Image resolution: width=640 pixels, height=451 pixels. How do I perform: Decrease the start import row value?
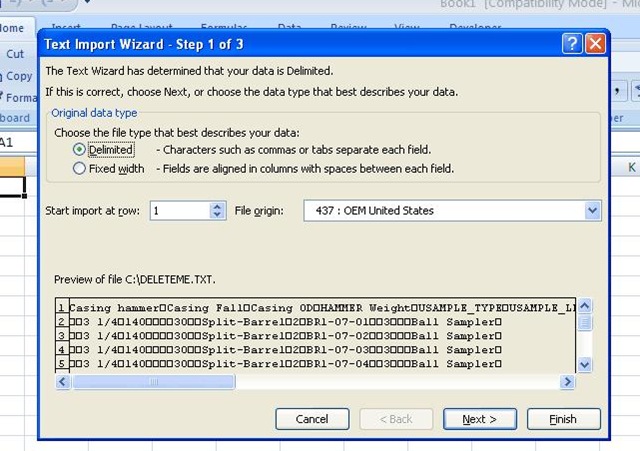click(x=218, y=215)
